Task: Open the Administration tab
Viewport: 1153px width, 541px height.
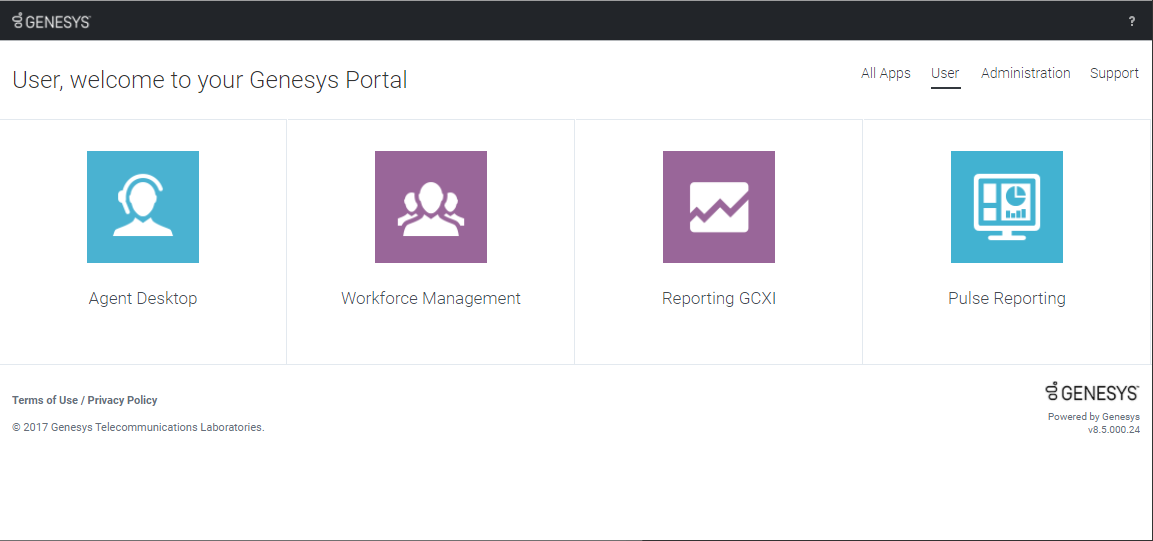Action: click(x=1026, y=73)
